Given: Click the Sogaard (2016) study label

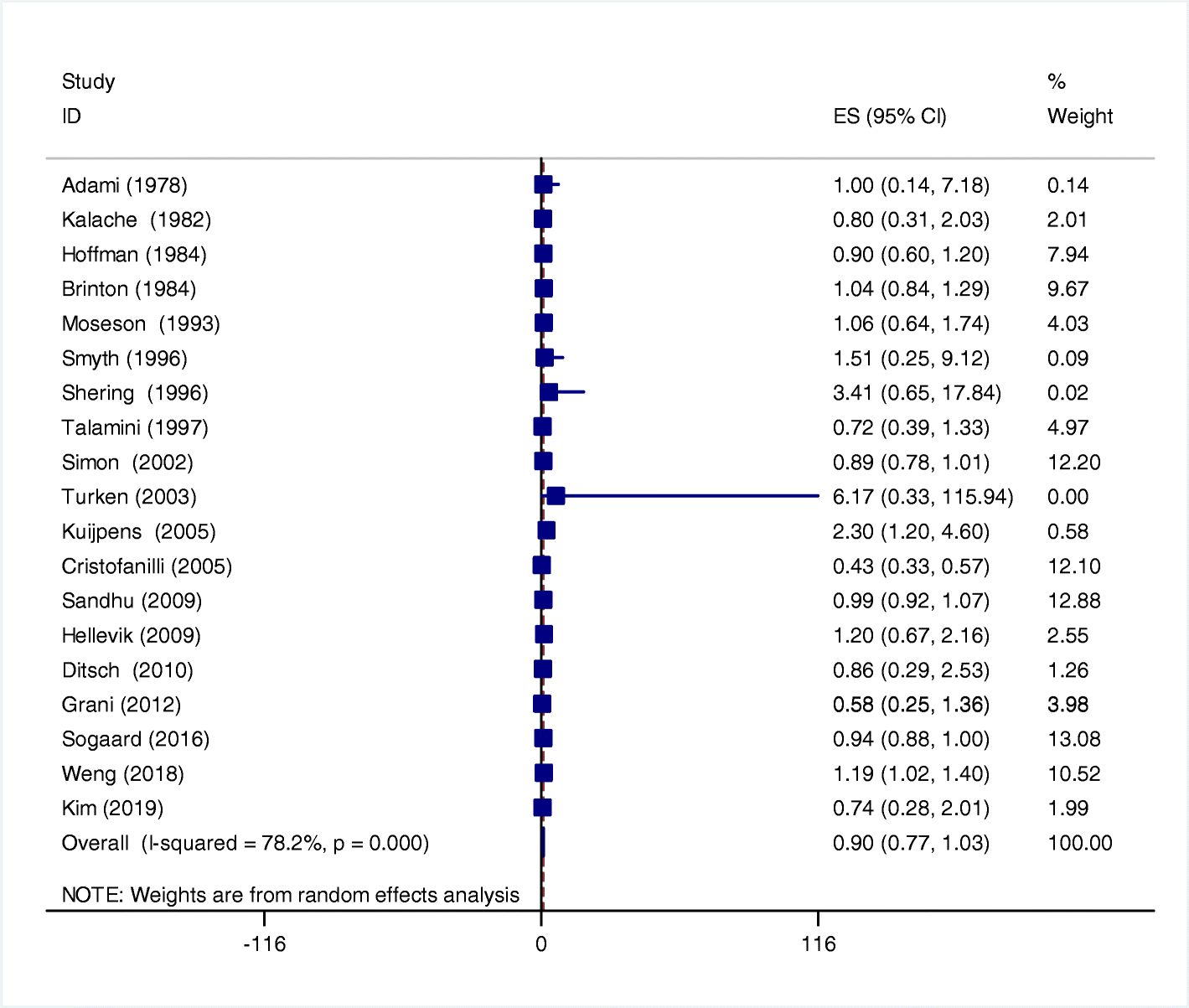Looking at the screenshot, I should point(136,739).
